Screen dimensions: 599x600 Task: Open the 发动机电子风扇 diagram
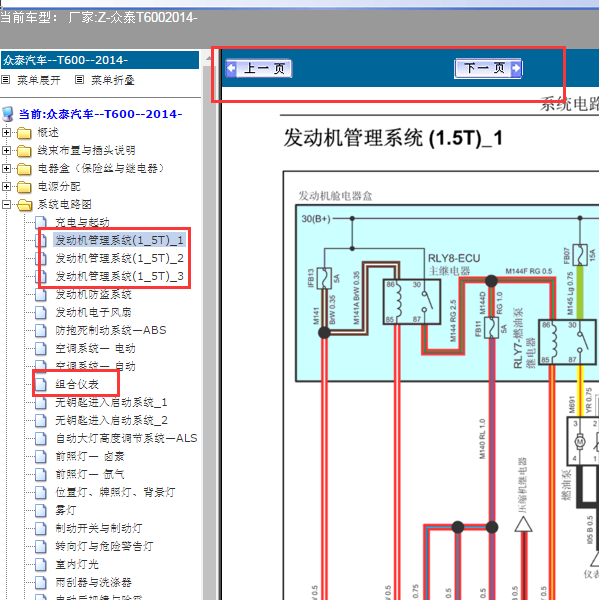[93, 312]
